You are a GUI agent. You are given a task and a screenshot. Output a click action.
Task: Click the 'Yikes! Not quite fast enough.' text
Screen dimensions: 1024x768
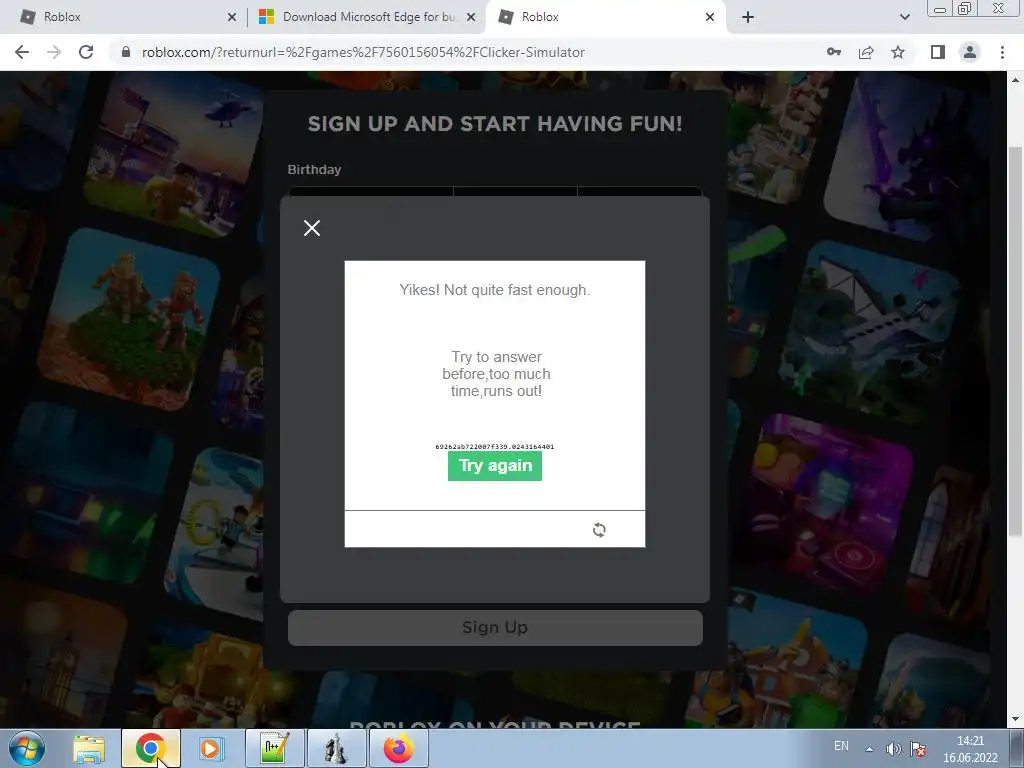click(495, 290)
